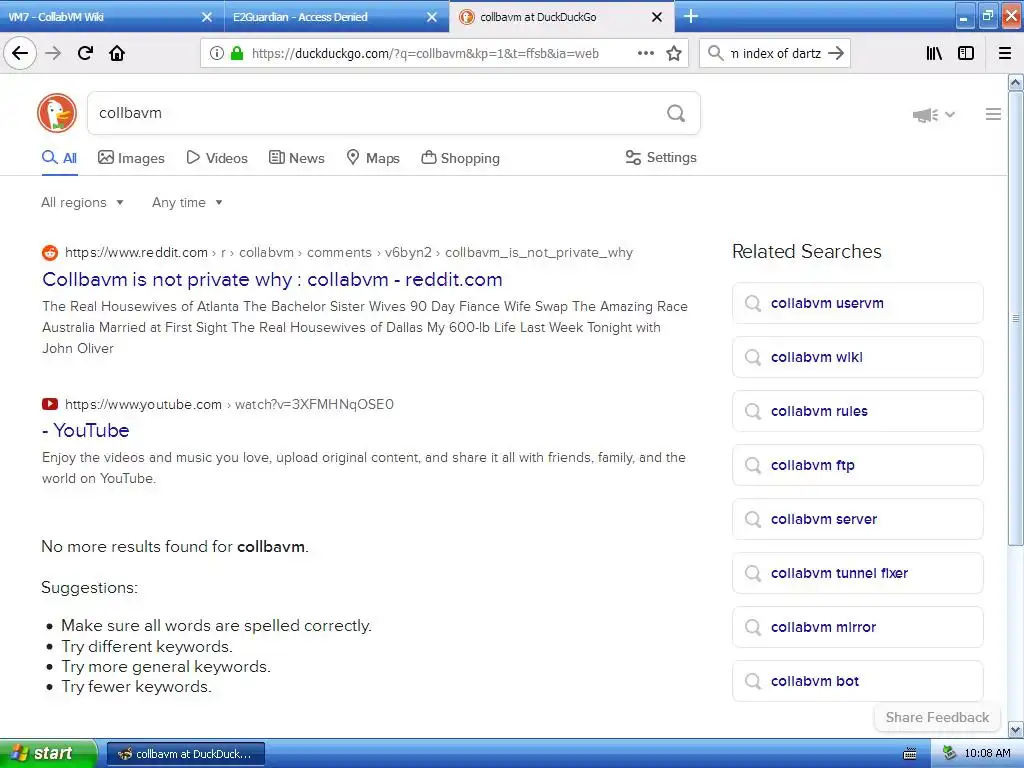Search related 'collabvm tunnel fixer'

click(857, 573)
